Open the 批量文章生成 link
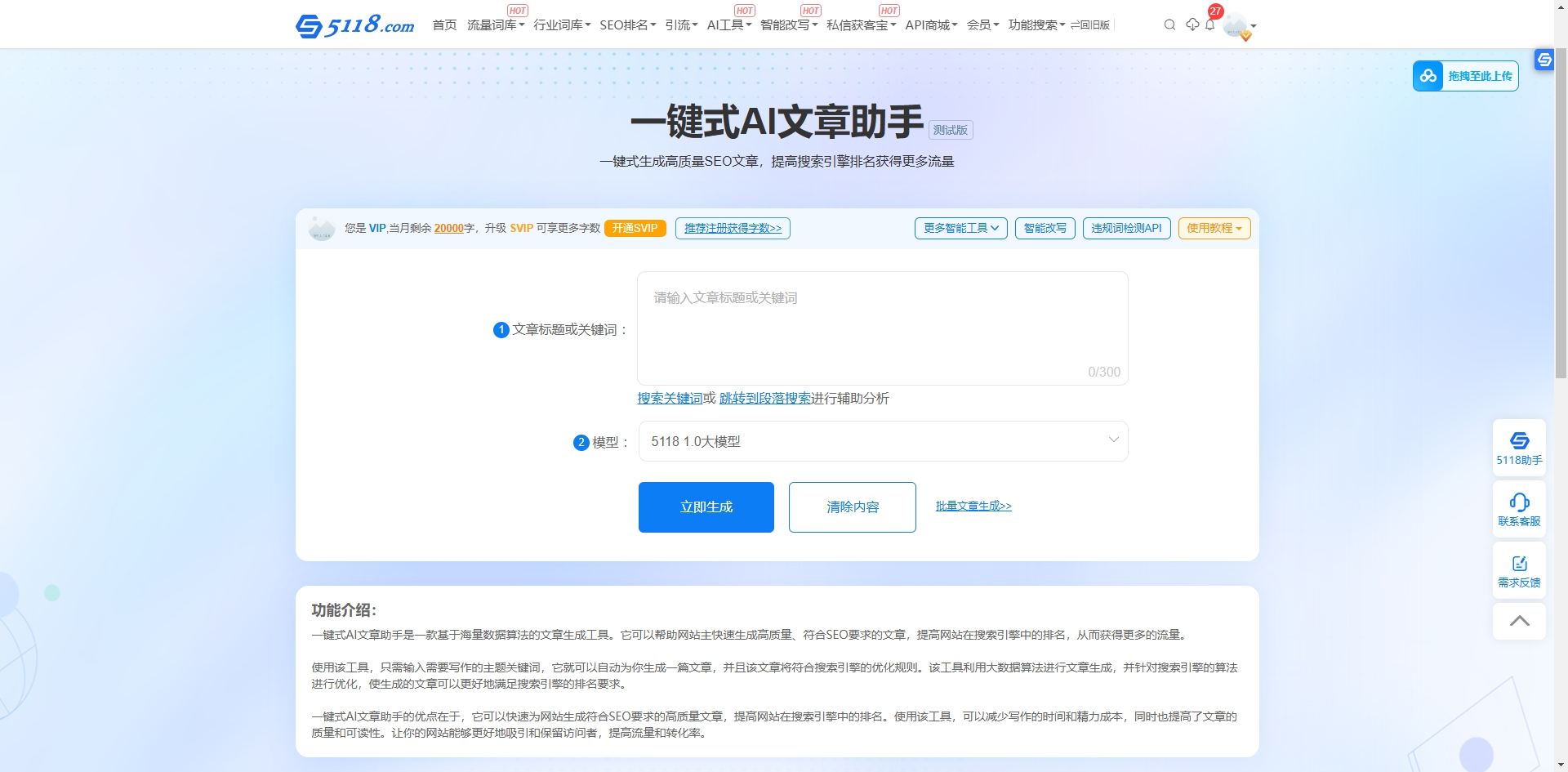Viewport: 1568px width, 772px height. point(973,506)
